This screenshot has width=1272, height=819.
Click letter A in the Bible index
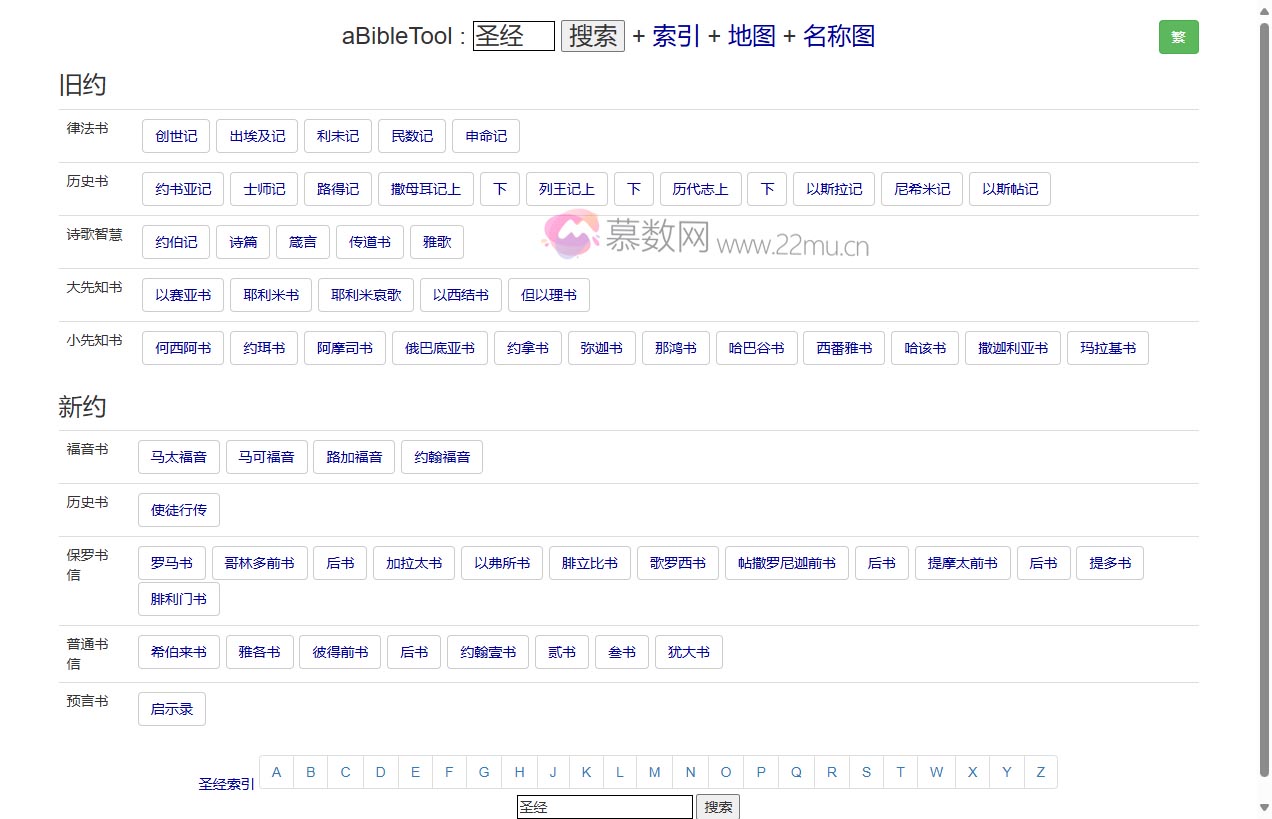pyautogui.click(x=276, y=771)
